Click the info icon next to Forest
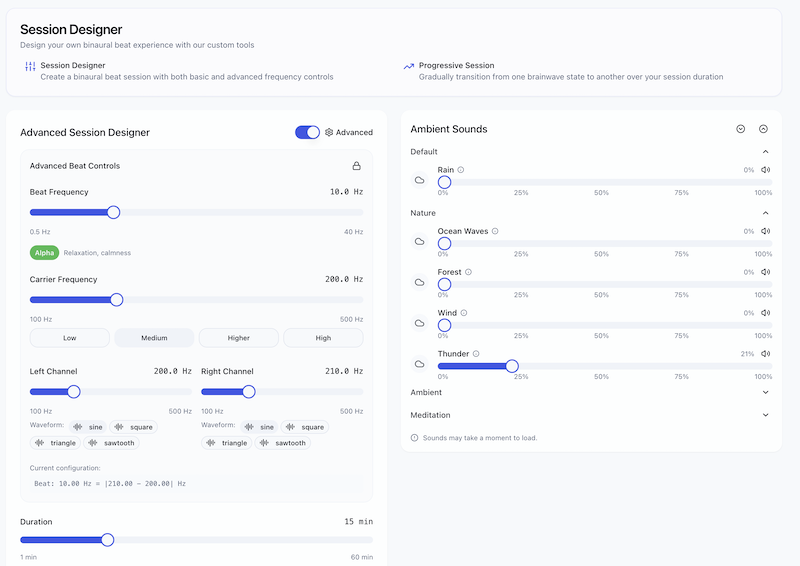 [x=468, y=272]
